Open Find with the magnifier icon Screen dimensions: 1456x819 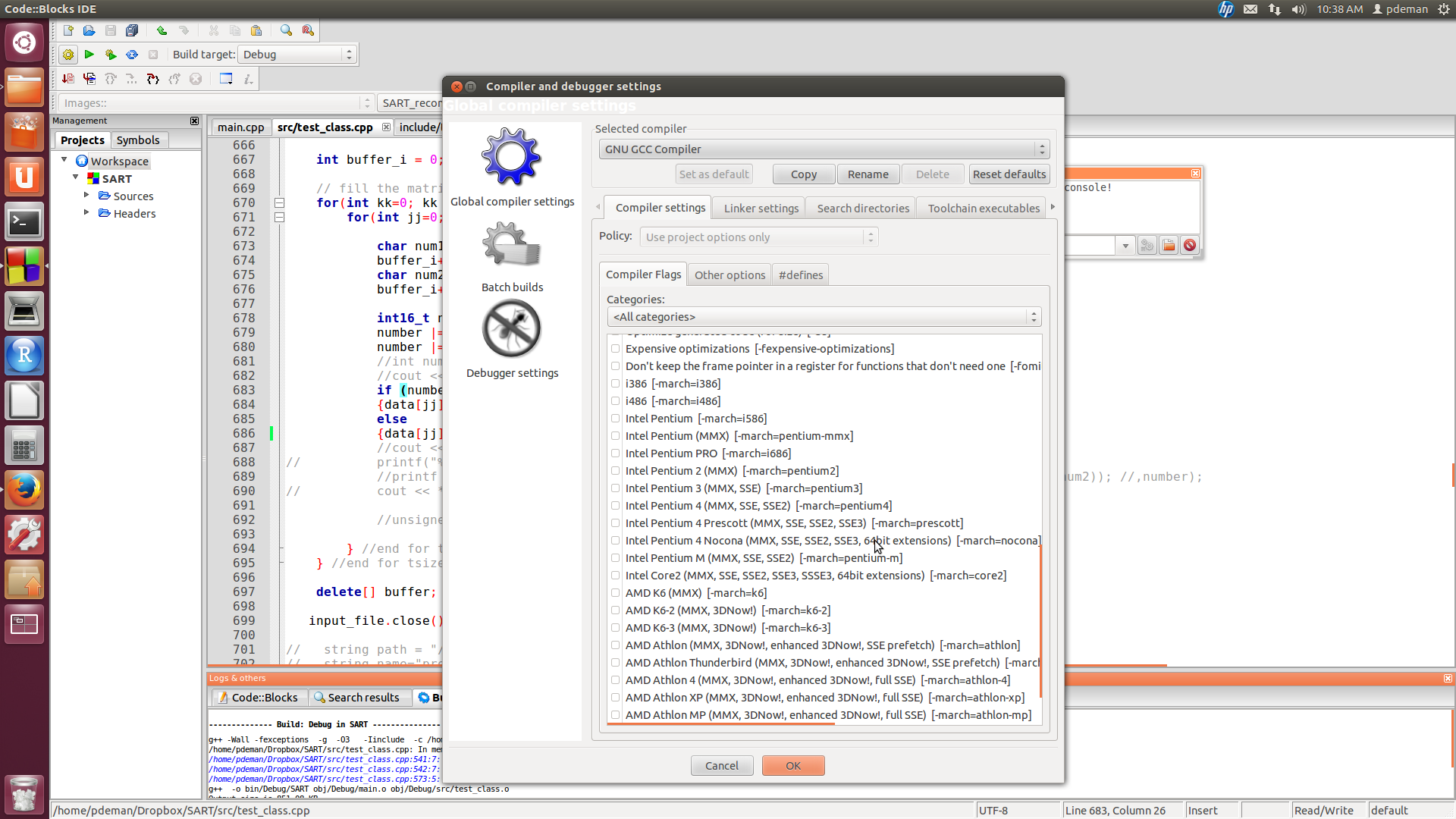pyautogui.click(x=286, y=30)
